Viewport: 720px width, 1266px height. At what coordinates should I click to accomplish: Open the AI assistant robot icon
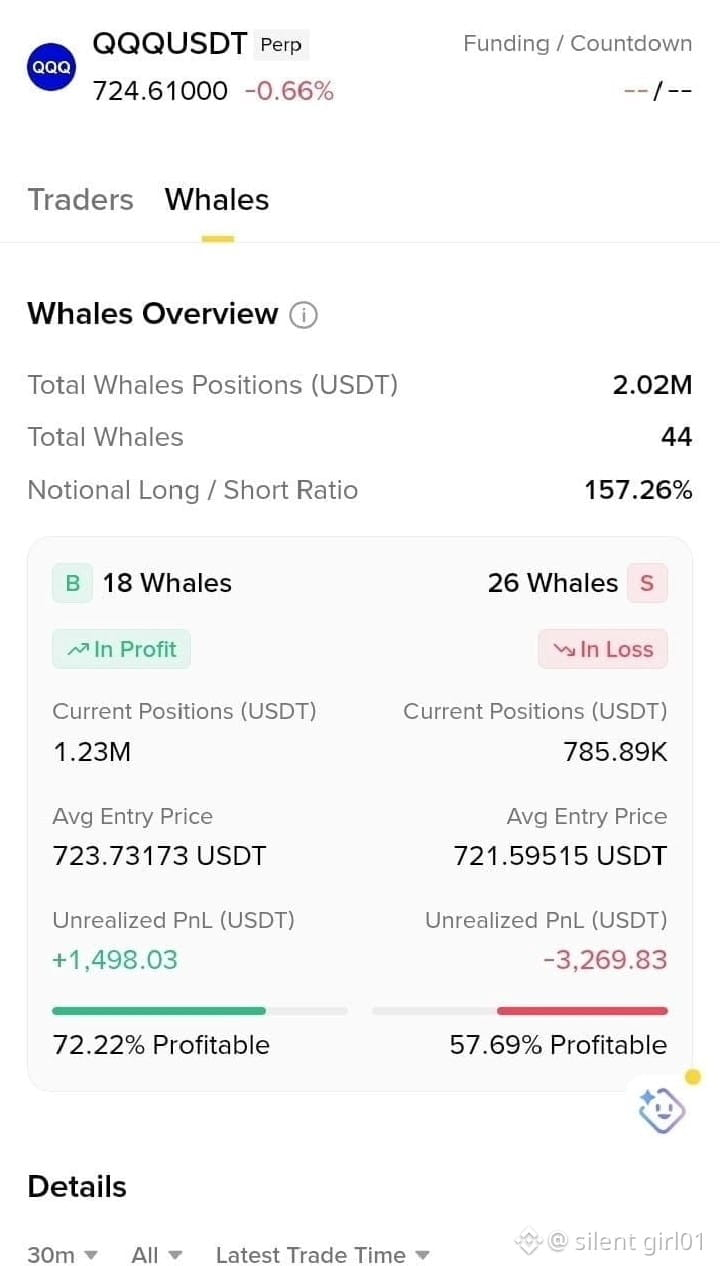(662, 1110)
